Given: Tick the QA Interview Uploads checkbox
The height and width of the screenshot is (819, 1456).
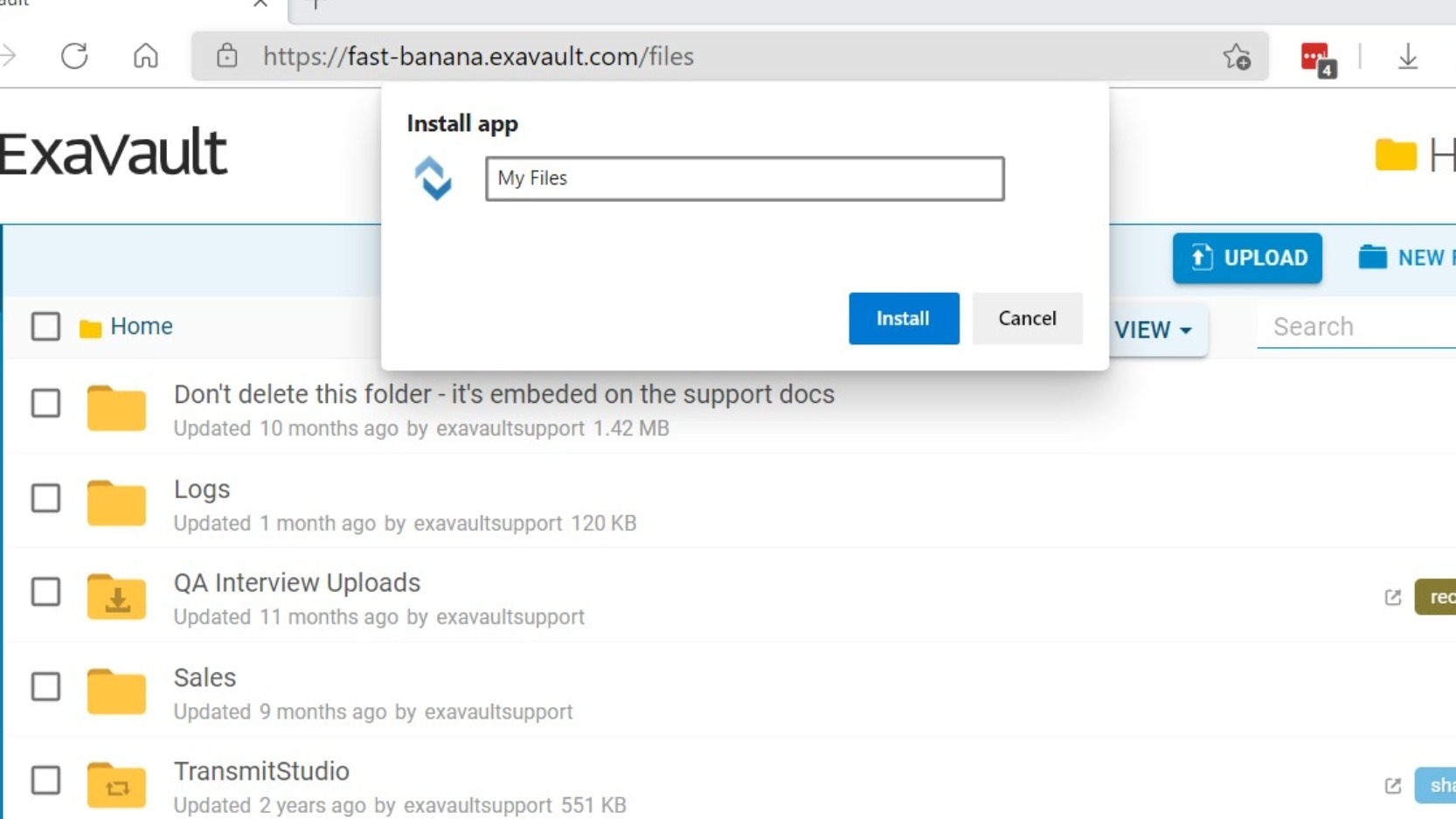Looking at the screenshot, I should (45, 592).
